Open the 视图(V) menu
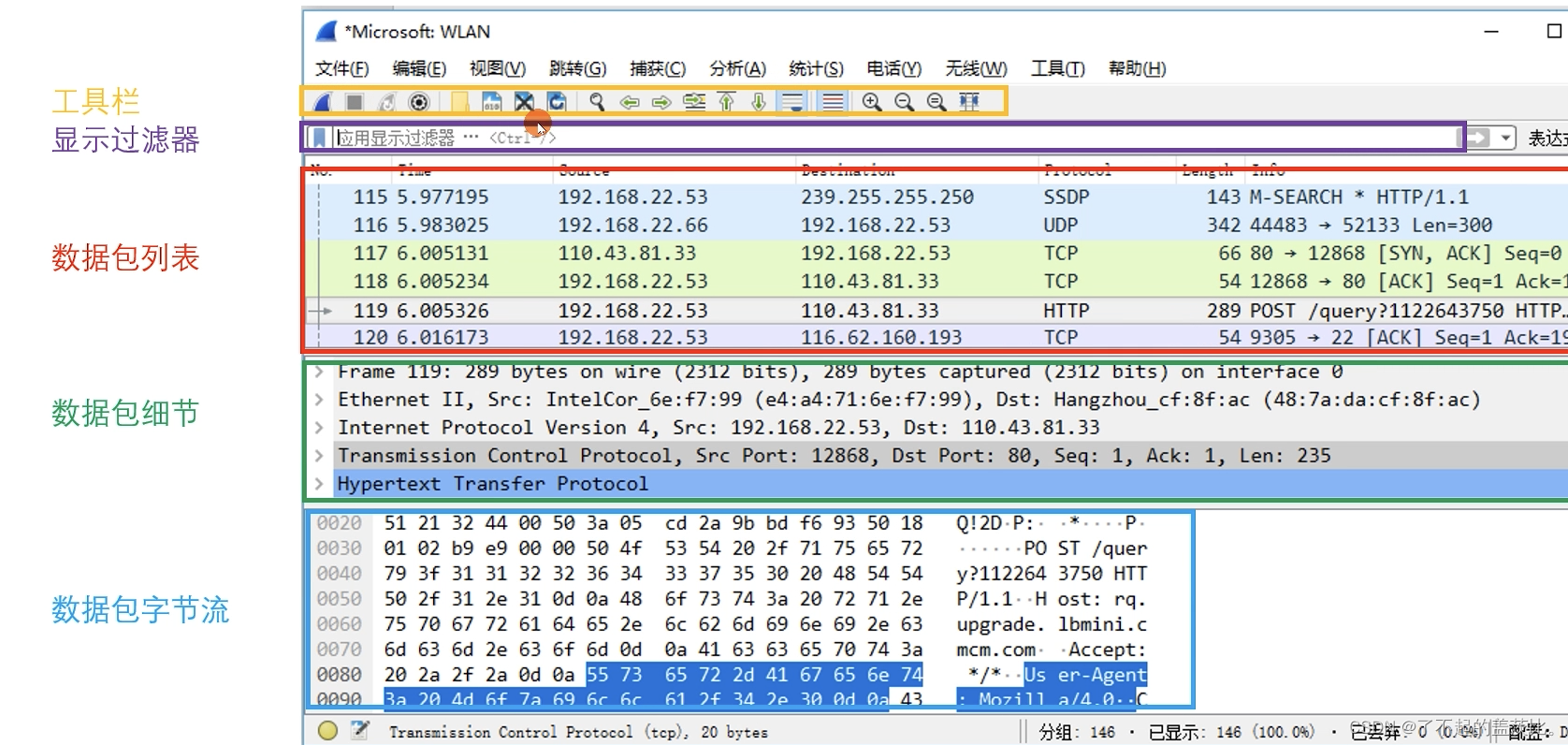 tap(498, 68)
